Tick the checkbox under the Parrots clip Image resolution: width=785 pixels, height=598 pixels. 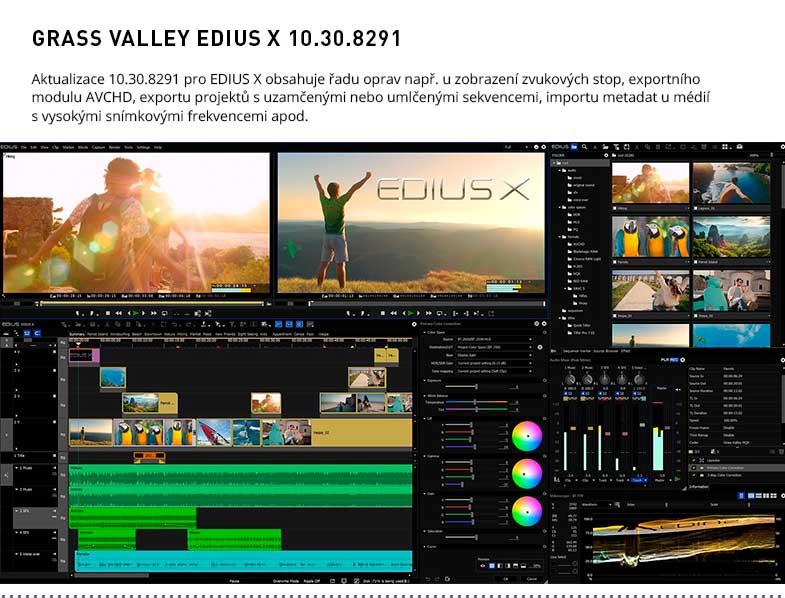pyautogui.click(x=615, y=262)
